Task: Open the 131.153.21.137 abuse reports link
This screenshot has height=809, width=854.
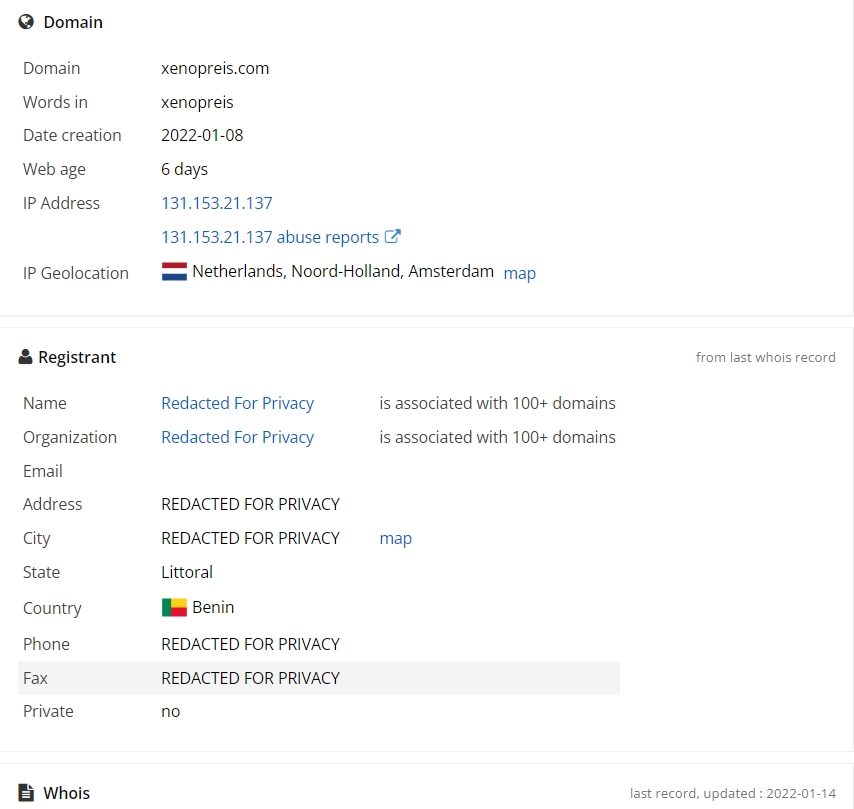Action: [x=270, y=237]
